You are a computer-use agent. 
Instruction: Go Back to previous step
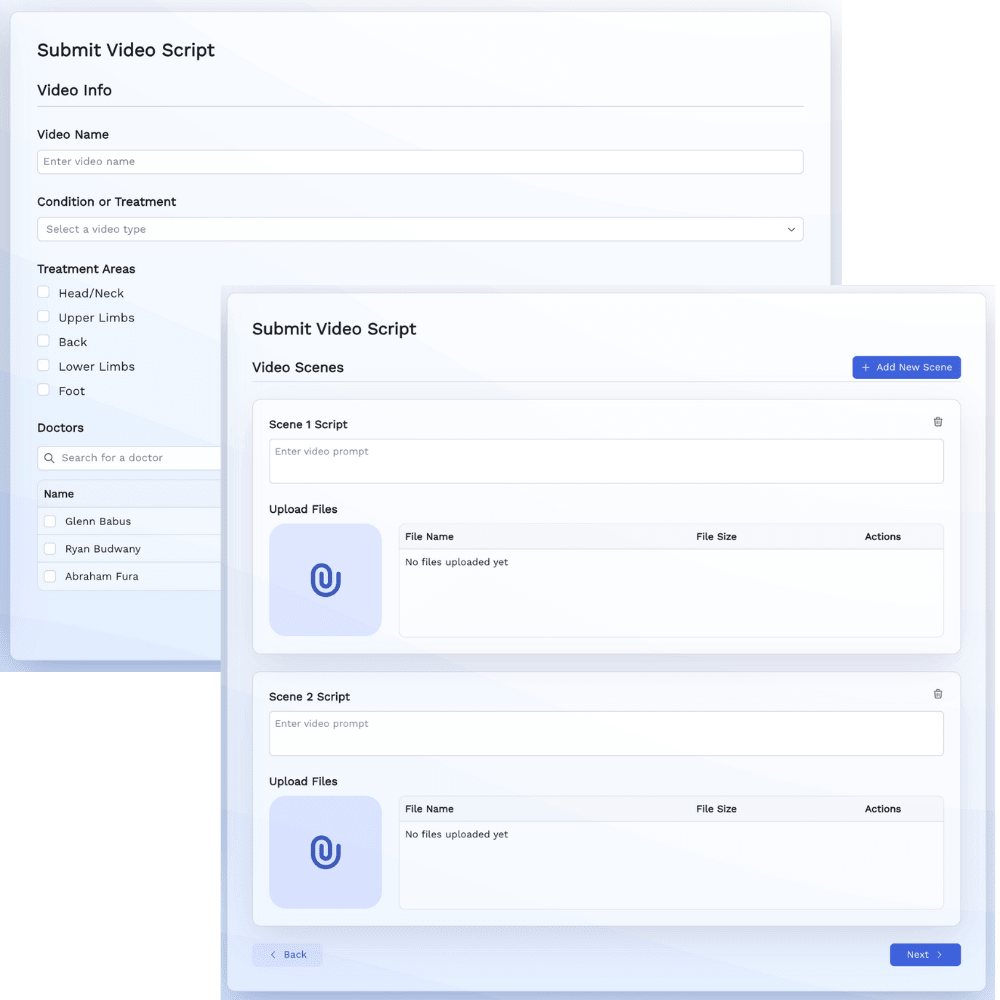point(288,955)
